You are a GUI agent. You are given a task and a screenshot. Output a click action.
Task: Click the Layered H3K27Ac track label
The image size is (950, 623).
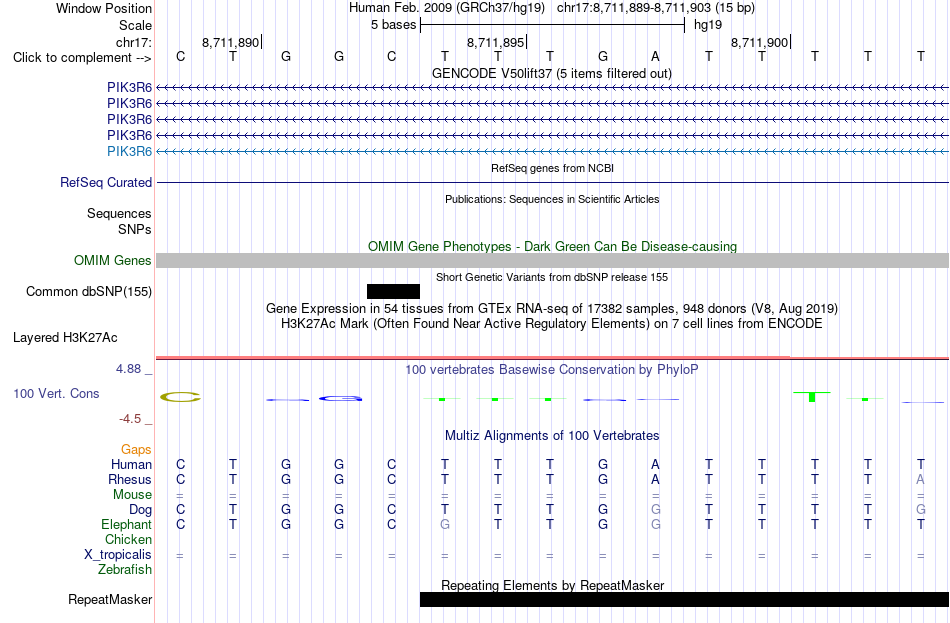[65, 338]
